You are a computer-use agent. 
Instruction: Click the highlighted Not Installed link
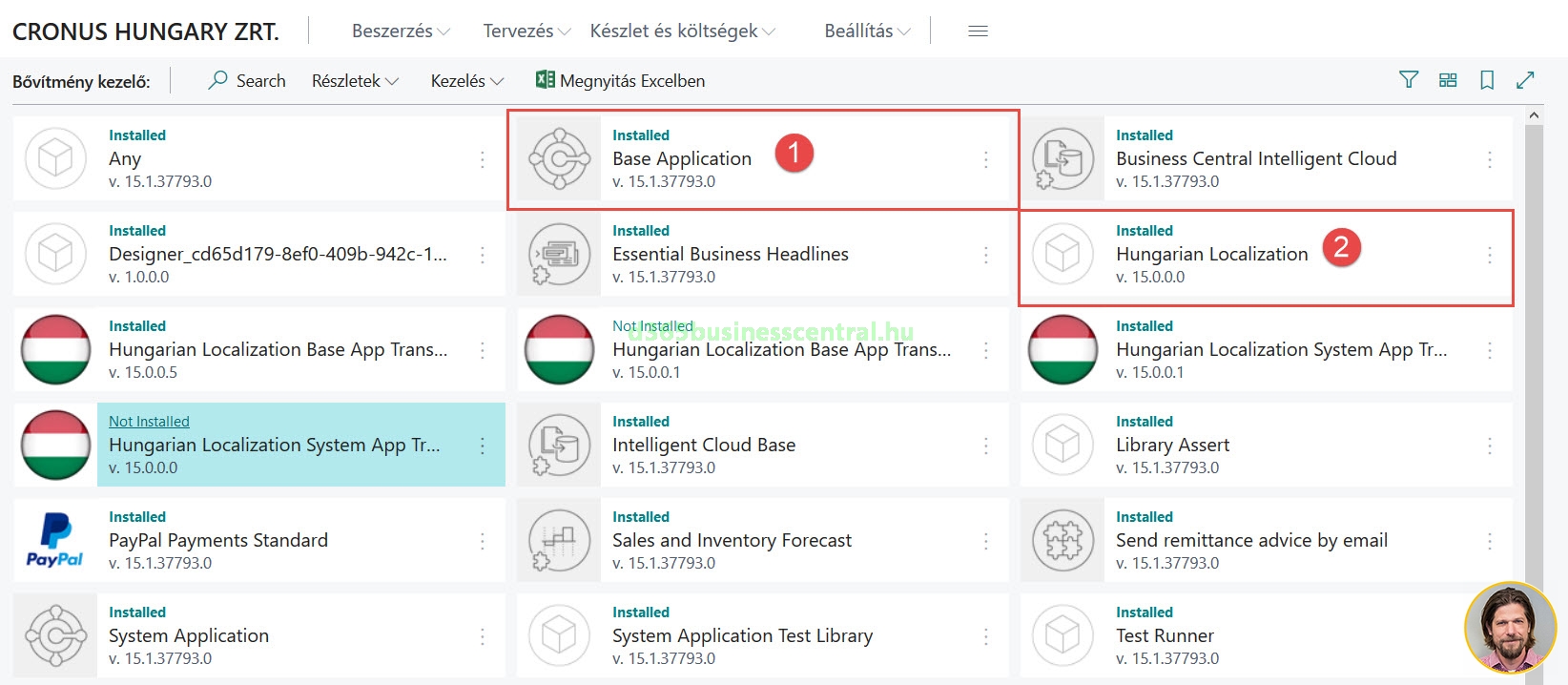click(149, 422)
